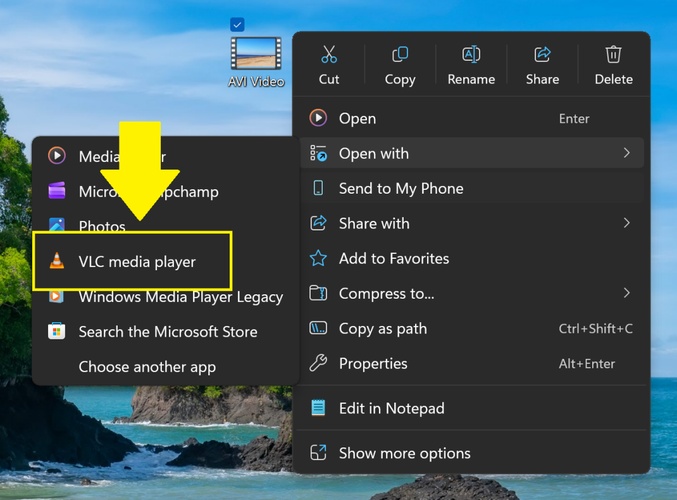The width and height of the screenshot is (677, 500).
Task: Select Choose another app
Action: [166, 367]
